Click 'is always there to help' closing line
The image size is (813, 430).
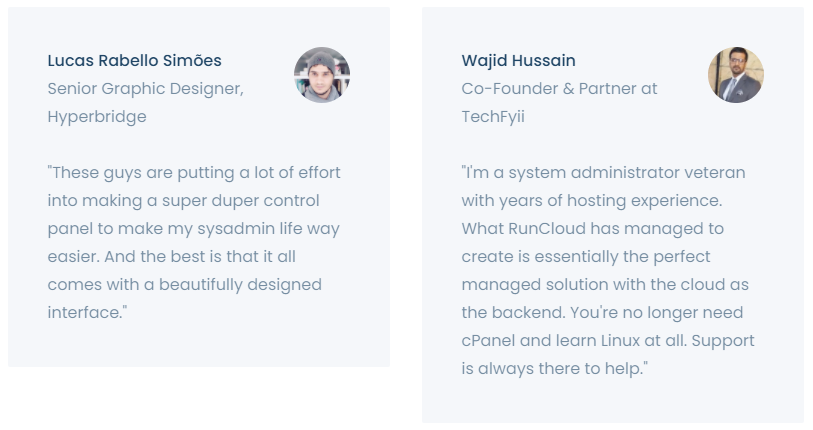click(x=555, y=369)
